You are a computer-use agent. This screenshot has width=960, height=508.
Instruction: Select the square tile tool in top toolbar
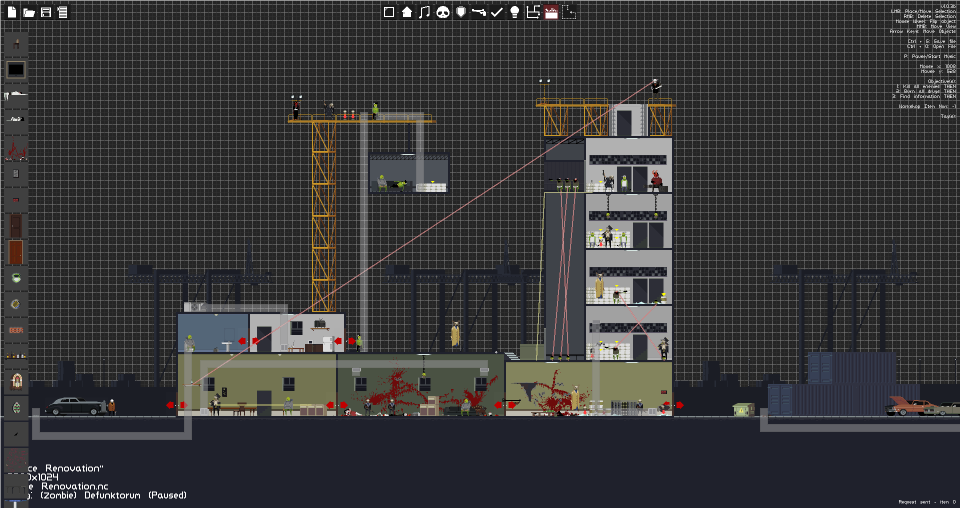[x=388, y=12]
